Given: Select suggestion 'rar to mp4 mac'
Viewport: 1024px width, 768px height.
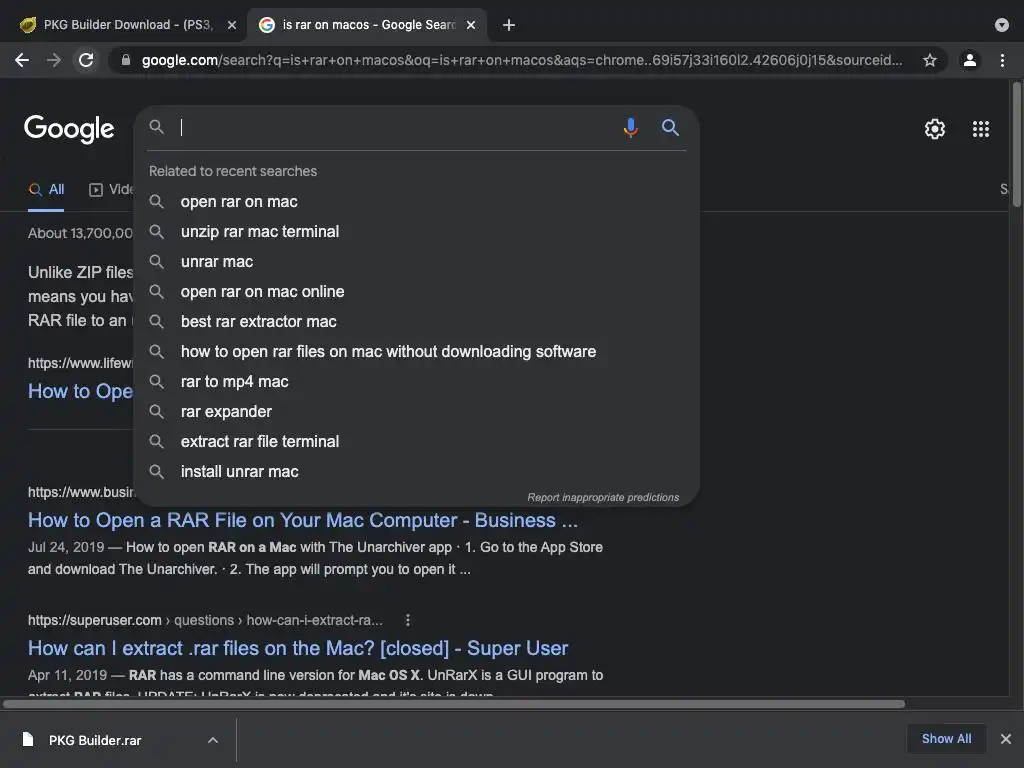Looking at the screenshot, I should 417,382.
